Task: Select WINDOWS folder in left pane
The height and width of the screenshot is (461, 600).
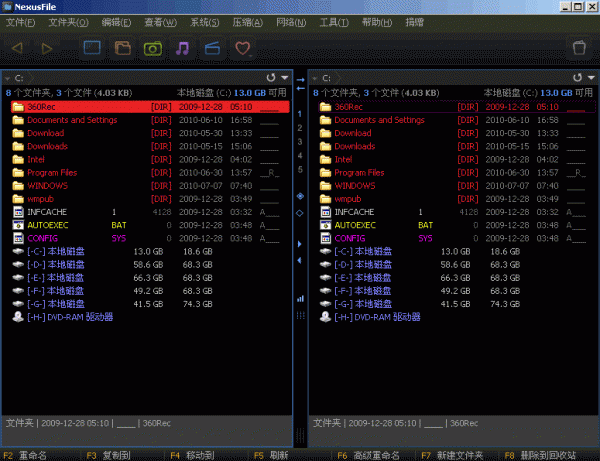Action: pos(150,186)
